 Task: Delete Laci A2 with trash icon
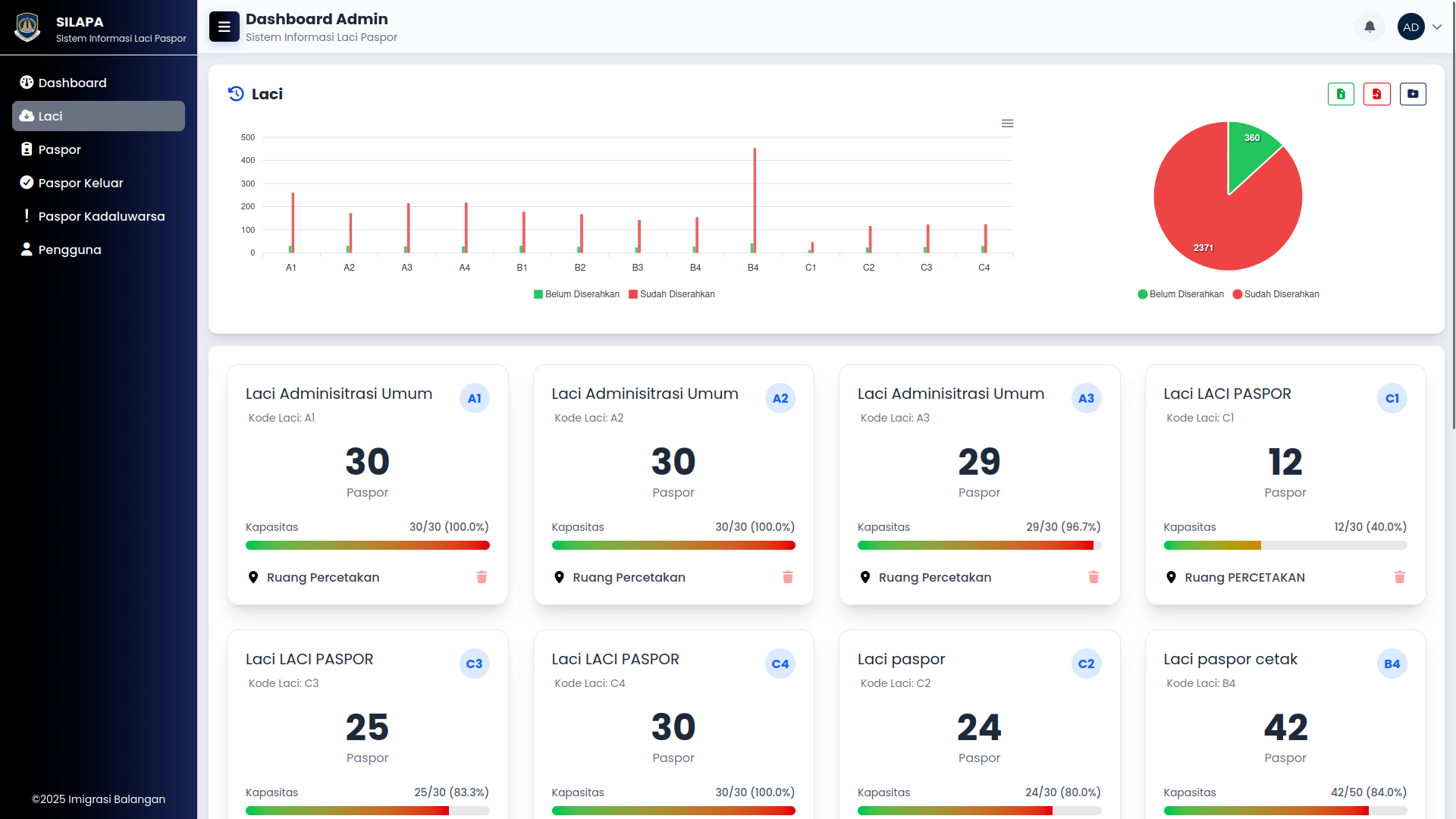point(788,577)
